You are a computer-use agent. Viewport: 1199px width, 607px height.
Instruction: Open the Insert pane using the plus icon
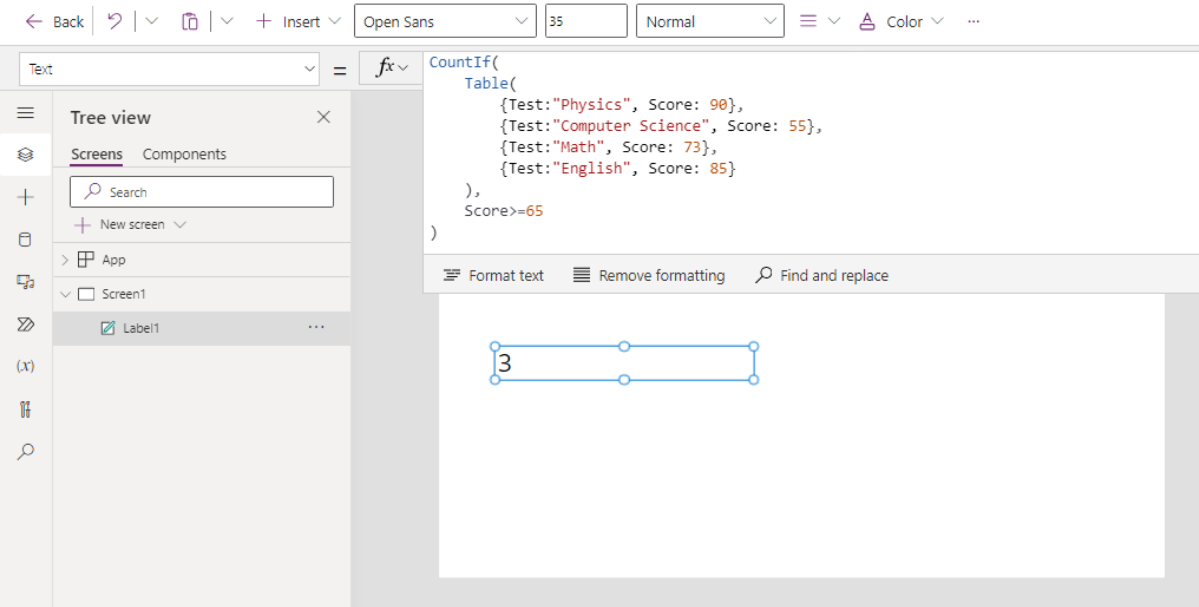coord(27,196)
